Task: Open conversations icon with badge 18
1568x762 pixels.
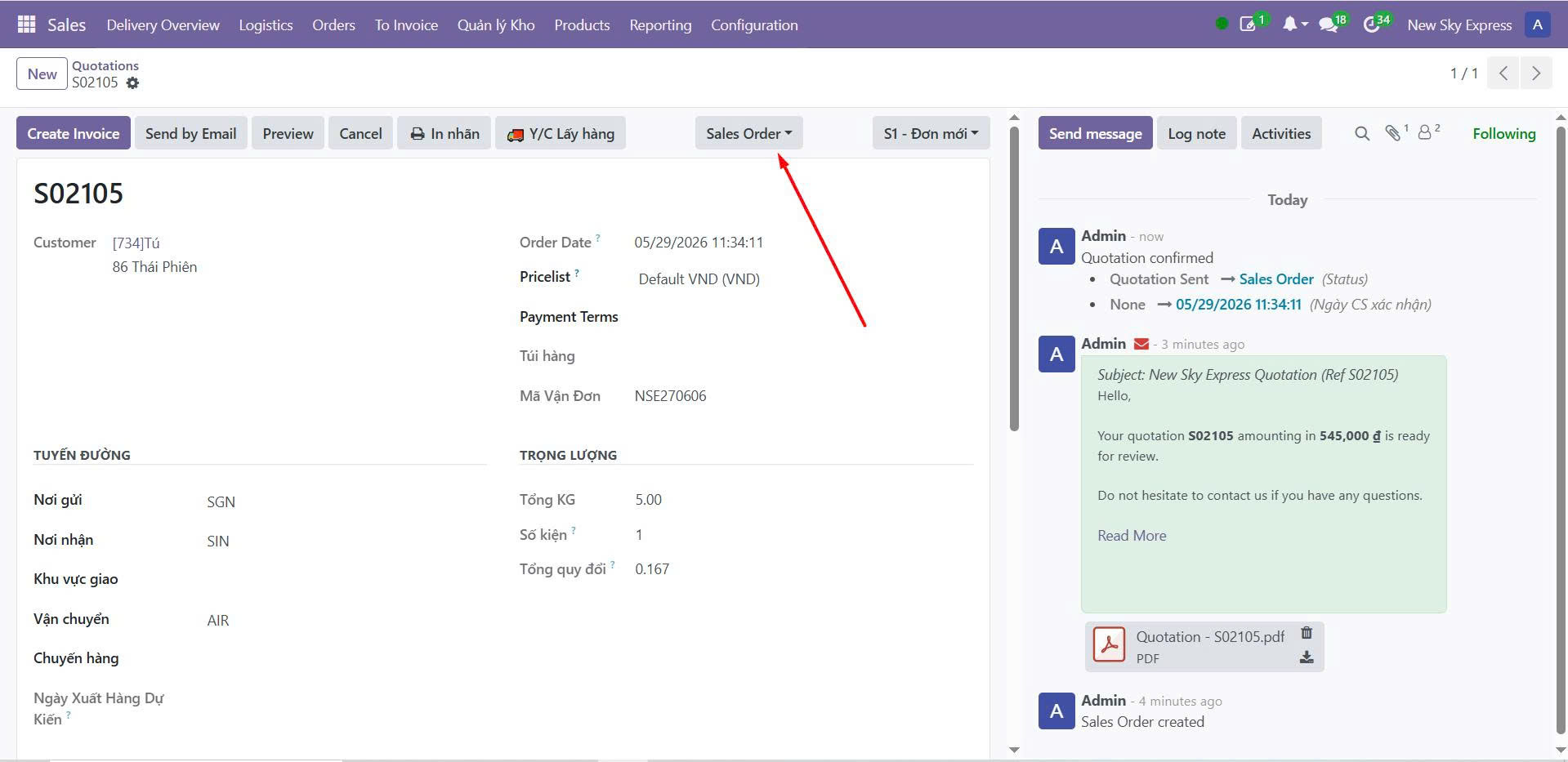Action: point(1329,25)
